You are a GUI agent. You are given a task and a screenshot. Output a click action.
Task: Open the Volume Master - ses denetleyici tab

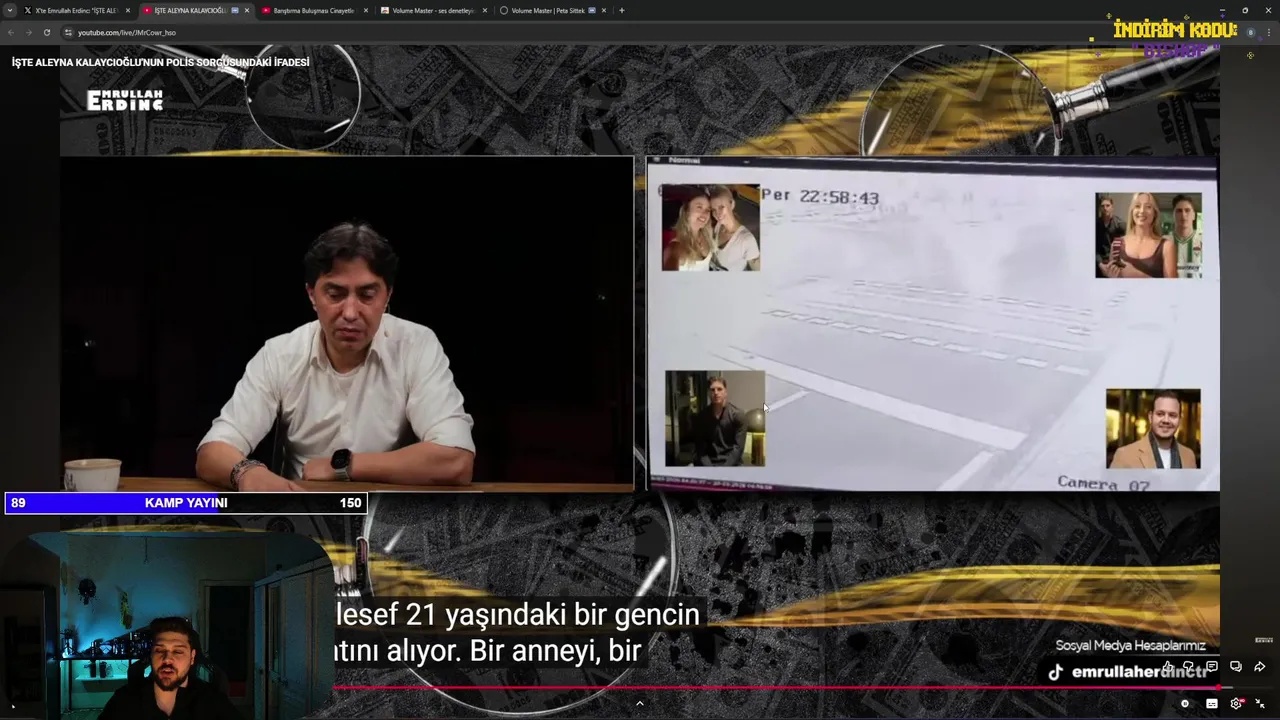coord(432,10)
